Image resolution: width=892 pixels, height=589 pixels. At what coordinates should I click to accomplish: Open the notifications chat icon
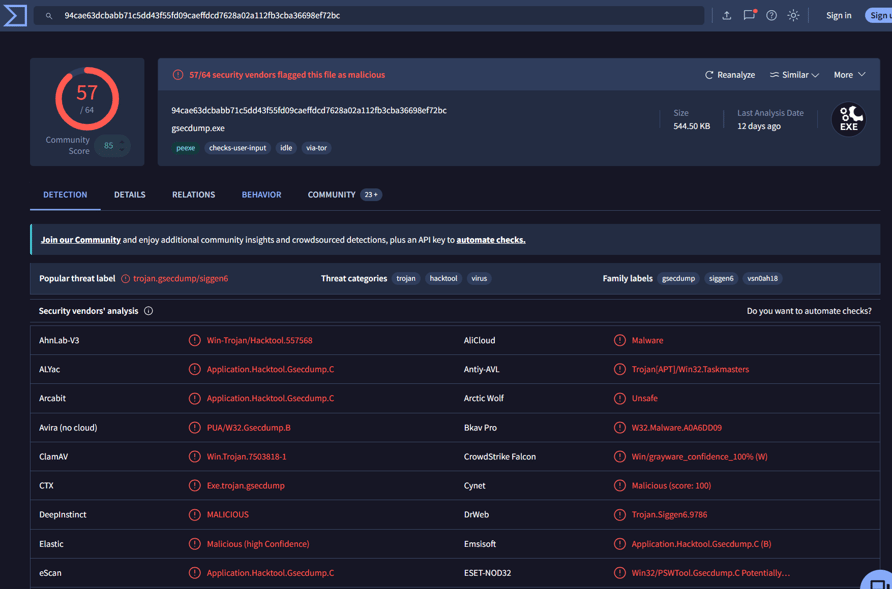click(x=749, y=15)
